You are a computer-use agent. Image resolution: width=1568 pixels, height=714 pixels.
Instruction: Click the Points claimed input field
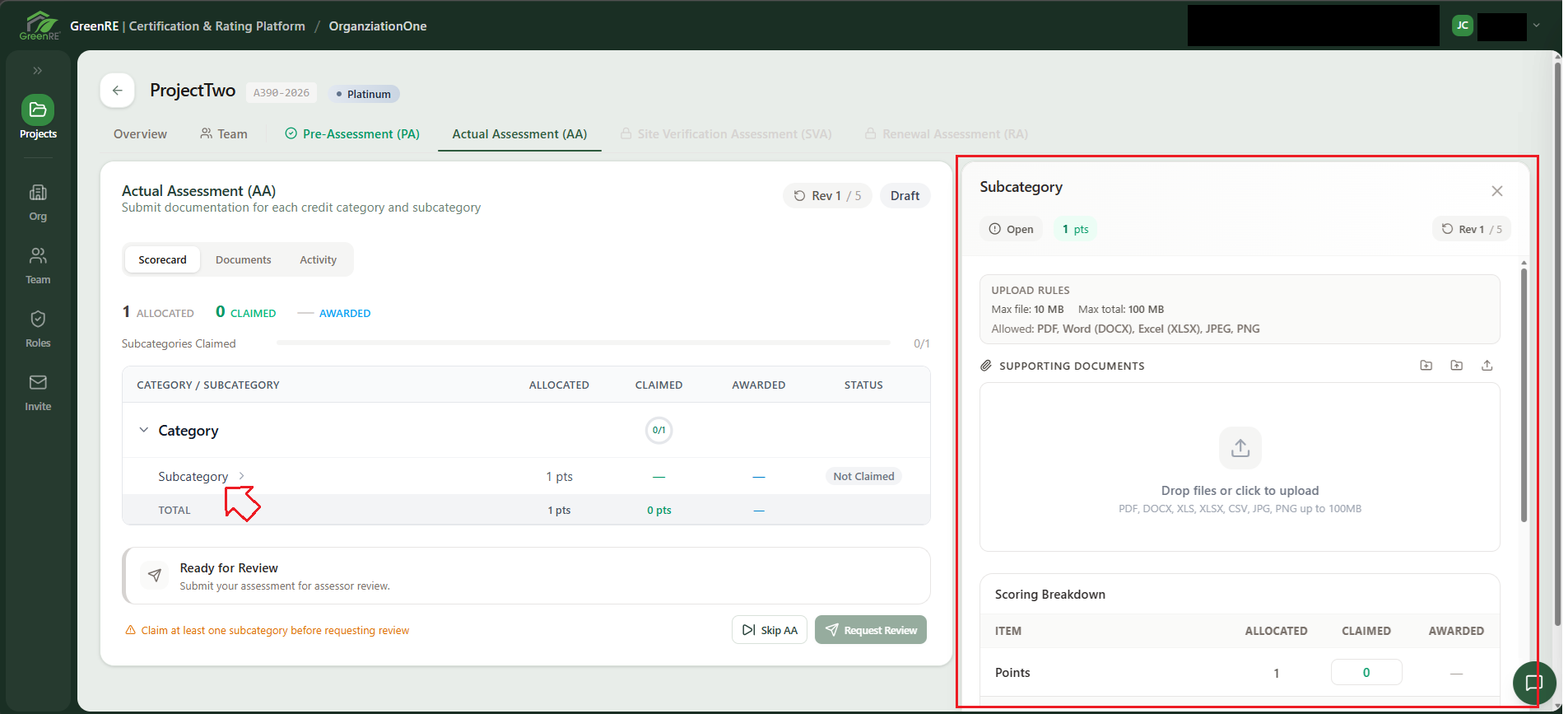pyautogui.click(x=1366, y=672)
